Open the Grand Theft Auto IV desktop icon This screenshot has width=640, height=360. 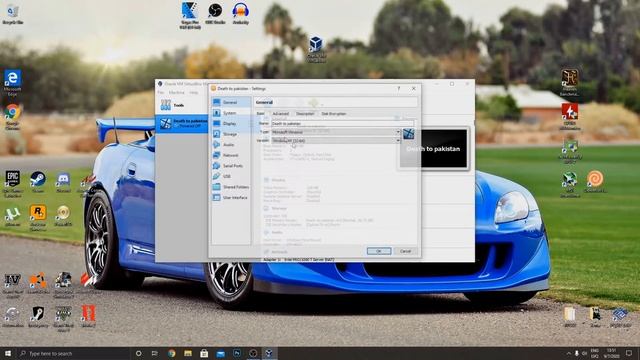(13, 286)
